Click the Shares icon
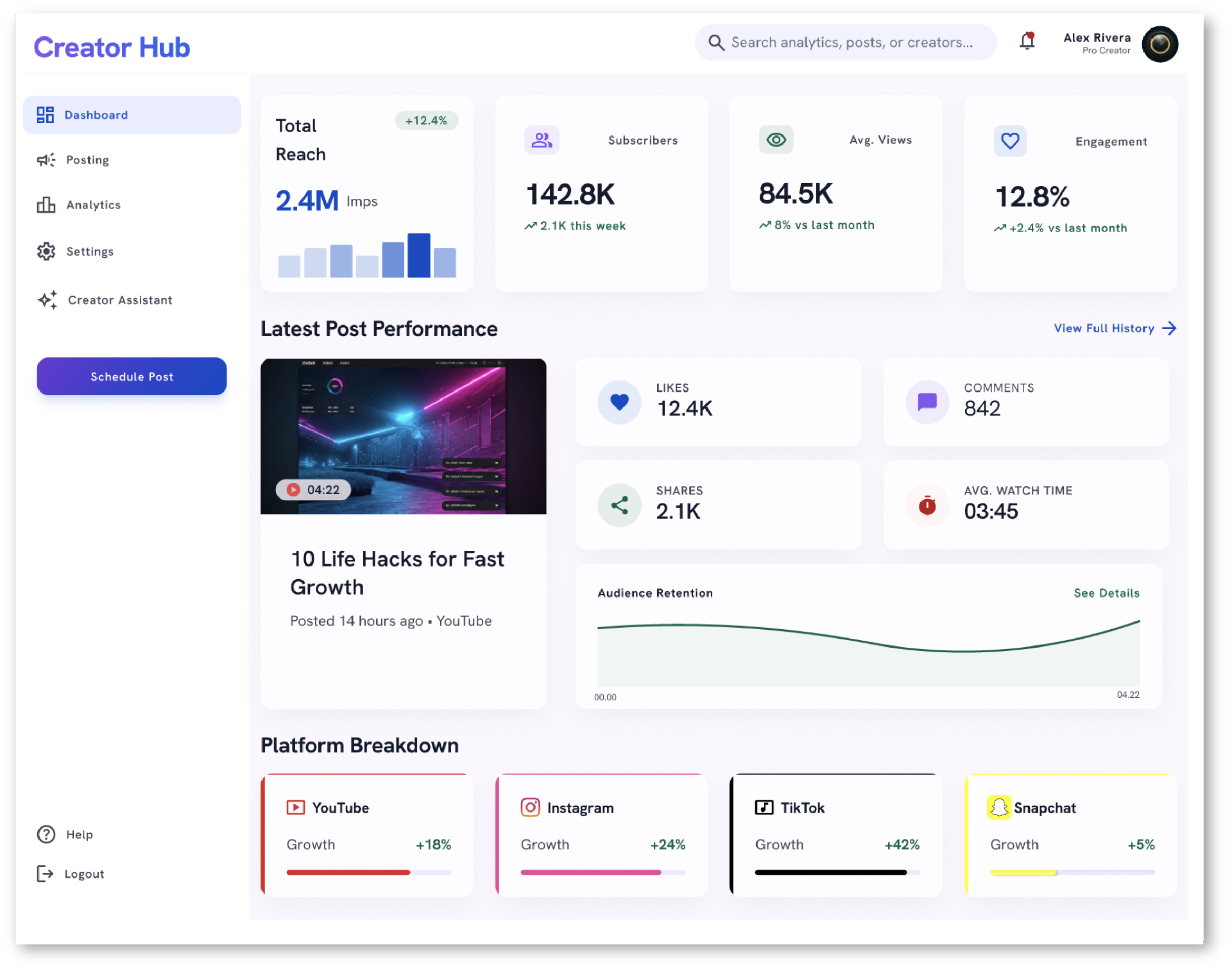Image resolution: width=1232 pixels, height=971 pixels. tap(619, 505)
